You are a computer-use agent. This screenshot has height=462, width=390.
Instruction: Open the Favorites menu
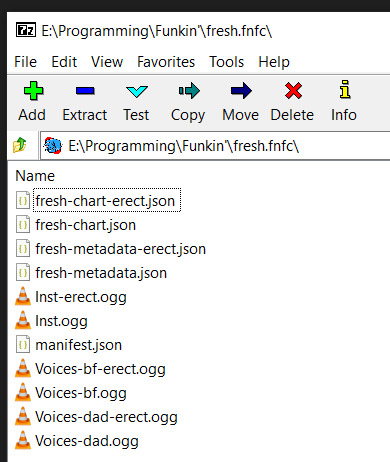click(166, 62)
